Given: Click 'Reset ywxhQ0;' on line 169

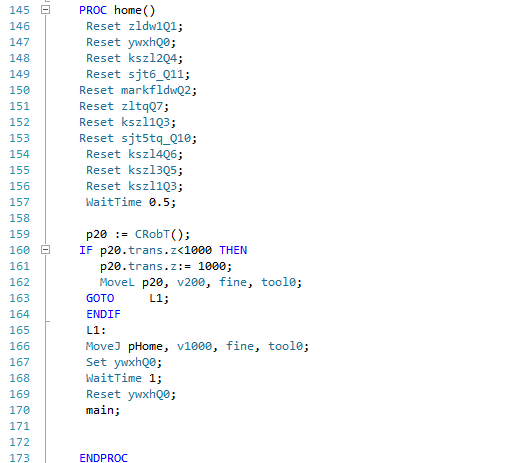Looking at the screenshot, I should pos(131,394).
